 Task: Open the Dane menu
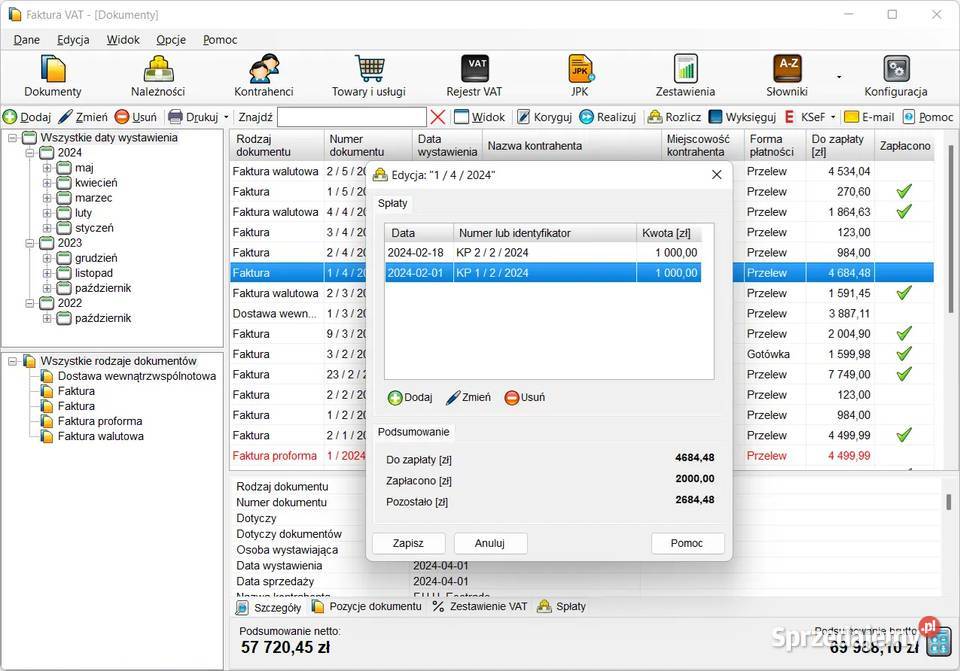(x=26, y=40)
